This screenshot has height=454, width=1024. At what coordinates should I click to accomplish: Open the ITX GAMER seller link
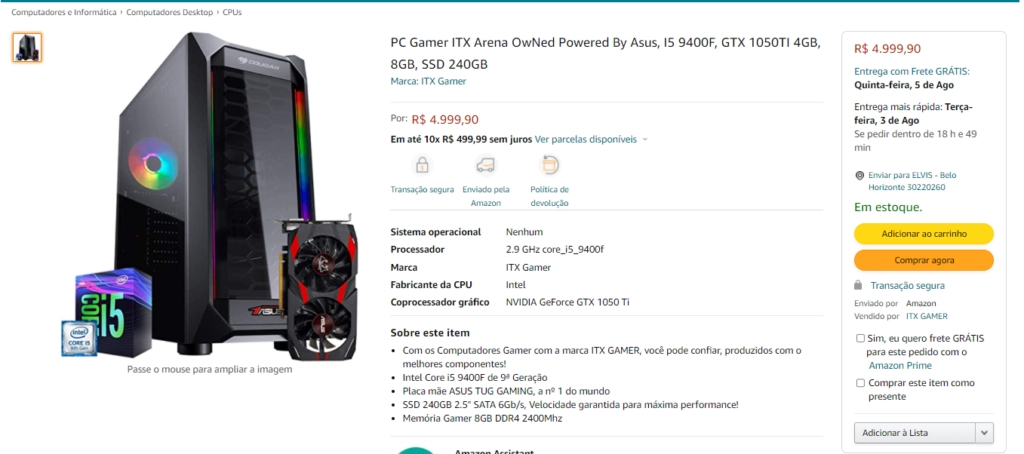927,316
